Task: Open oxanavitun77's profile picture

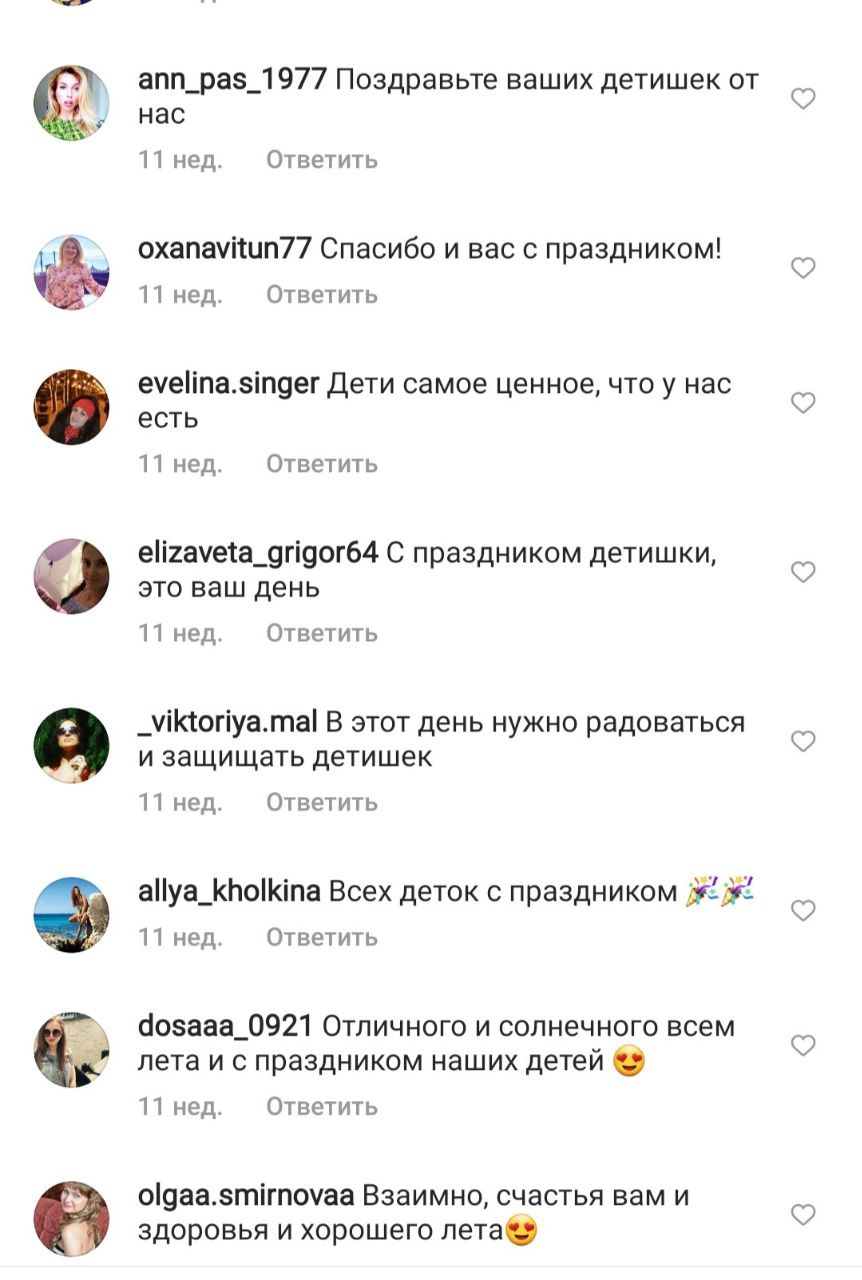Action: click(x=71, y=272)
